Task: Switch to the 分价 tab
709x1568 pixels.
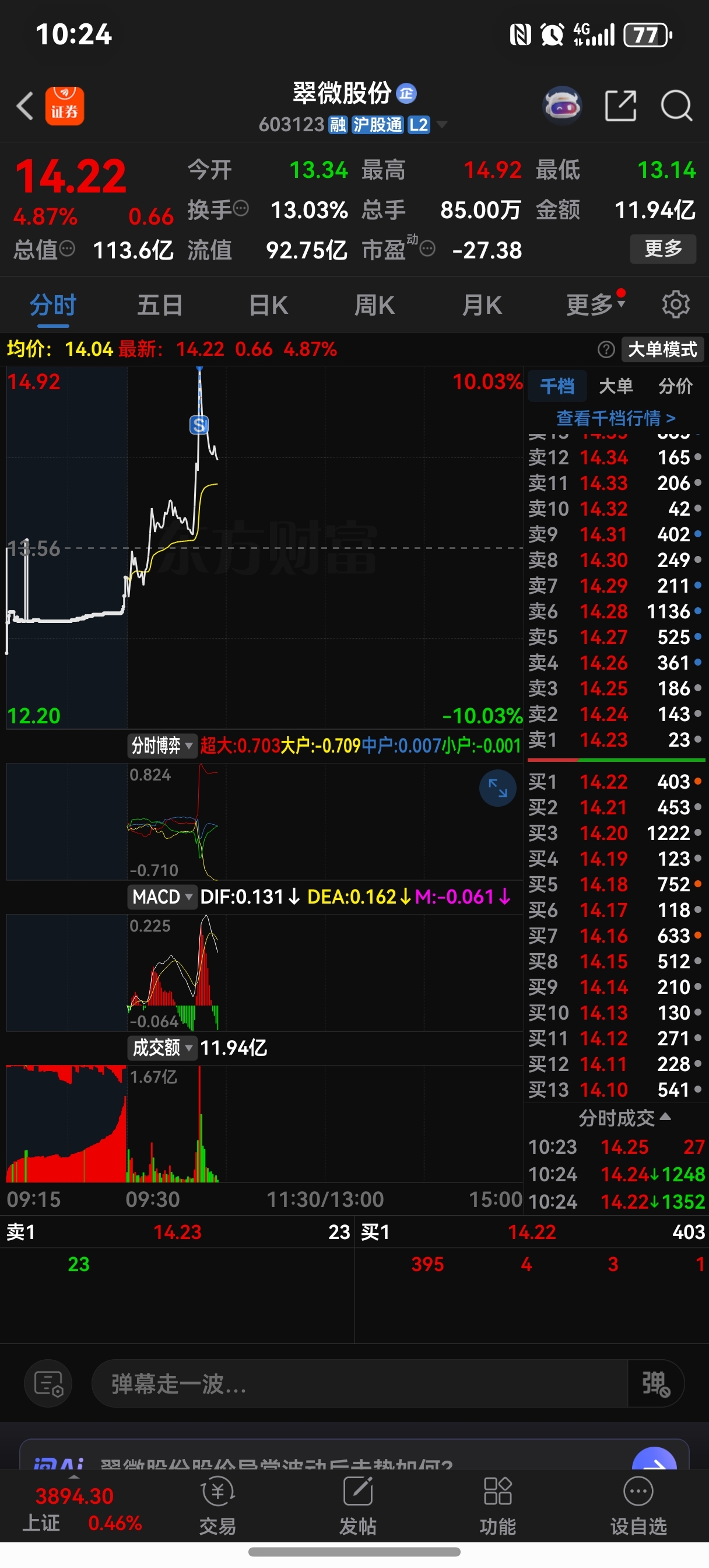Action: (676, 386)
